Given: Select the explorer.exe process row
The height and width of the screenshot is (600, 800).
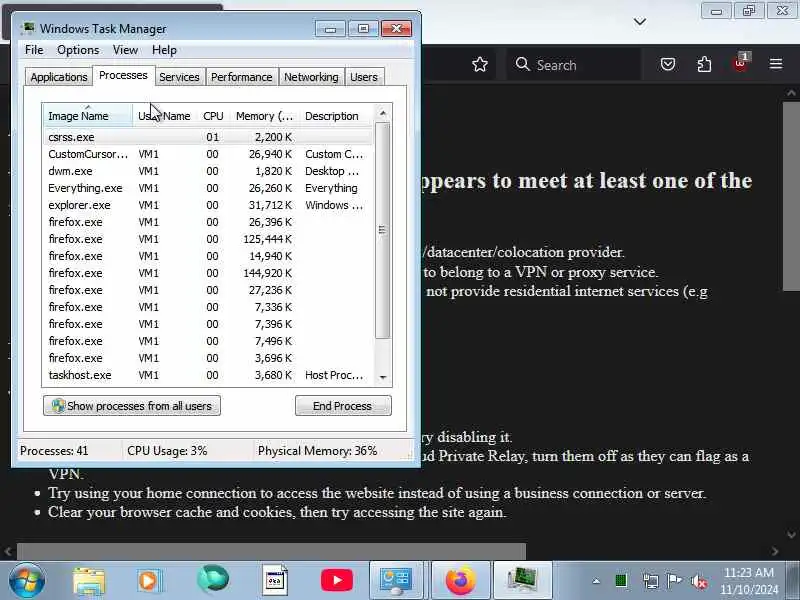Looking at the screenshot, I should (208, 205).
